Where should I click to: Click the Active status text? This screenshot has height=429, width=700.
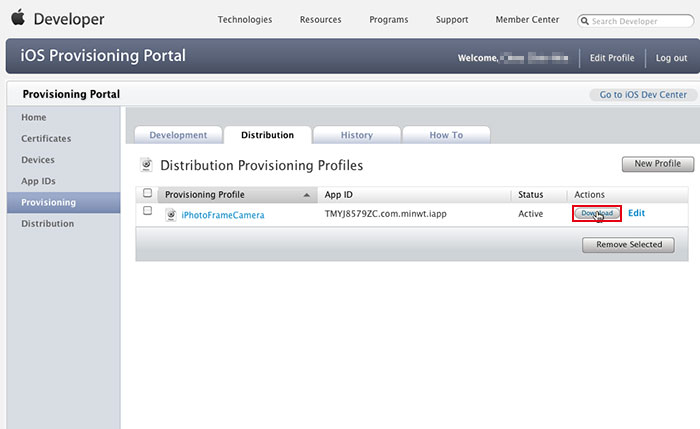[530, 214]
